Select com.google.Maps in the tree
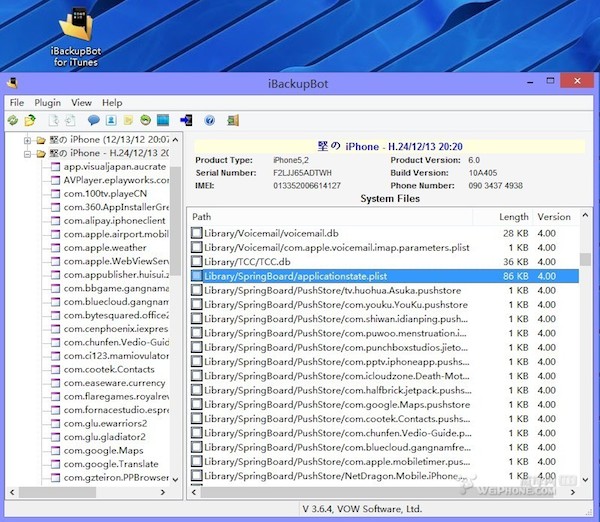 (x=103, y=450)
